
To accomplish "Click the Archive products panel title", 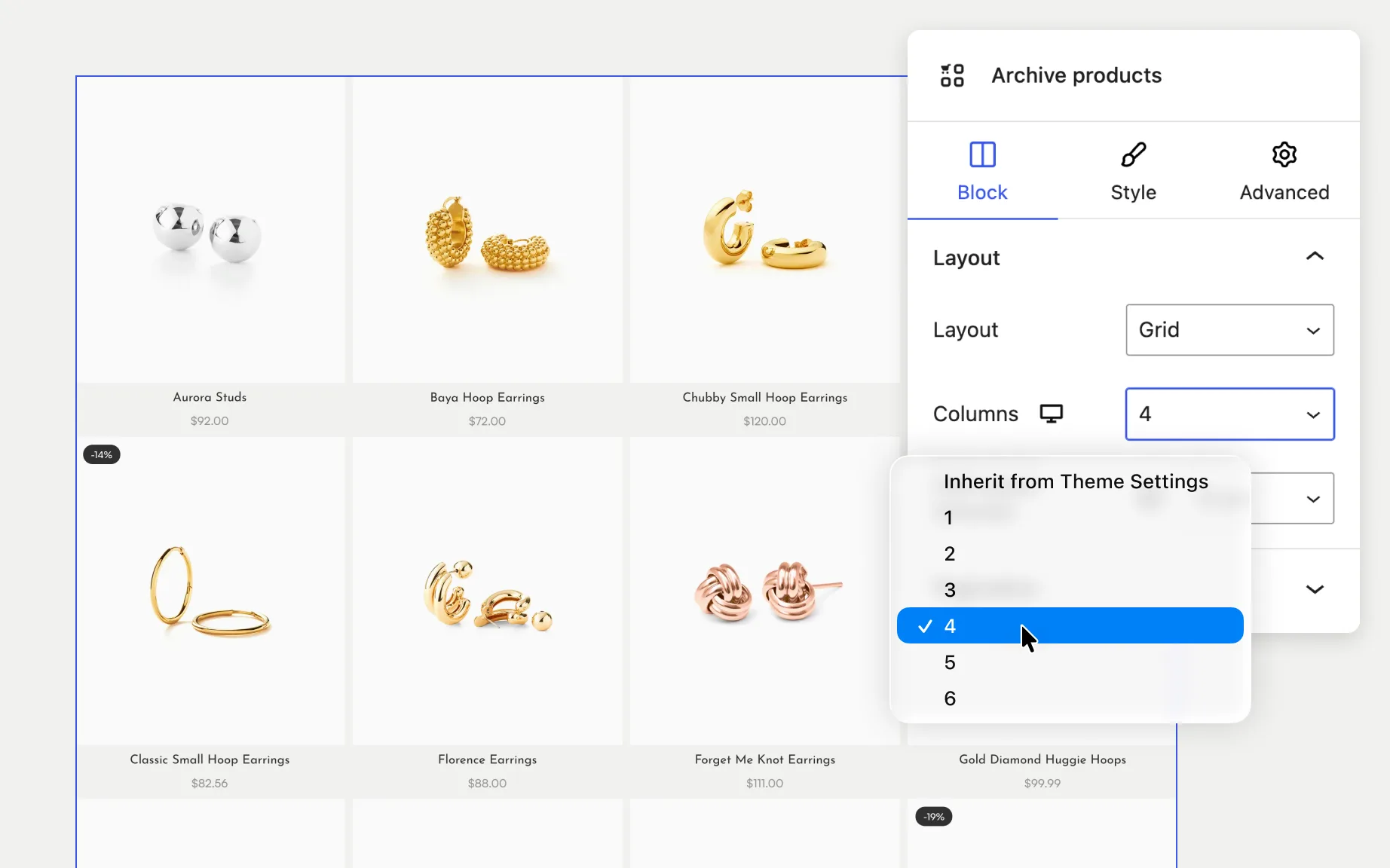I will tap(1076, 75).
